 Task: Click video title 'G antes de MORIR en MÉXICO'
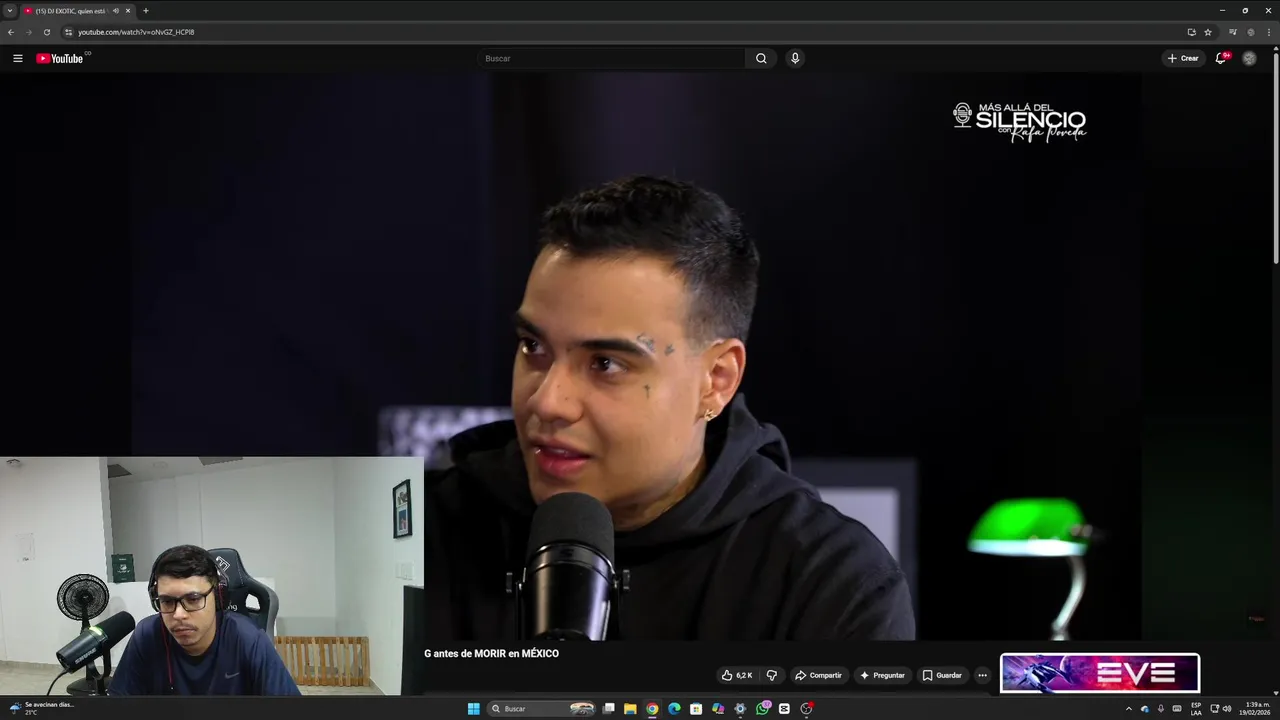pos(491,654)
